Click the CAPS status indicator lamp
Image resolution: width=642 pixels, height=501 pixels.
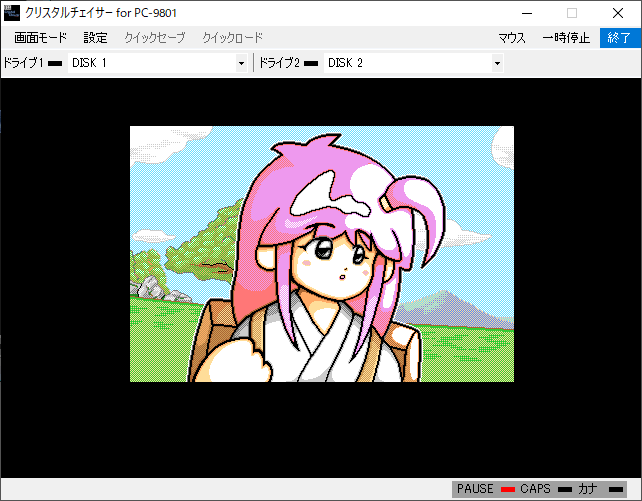565,490
